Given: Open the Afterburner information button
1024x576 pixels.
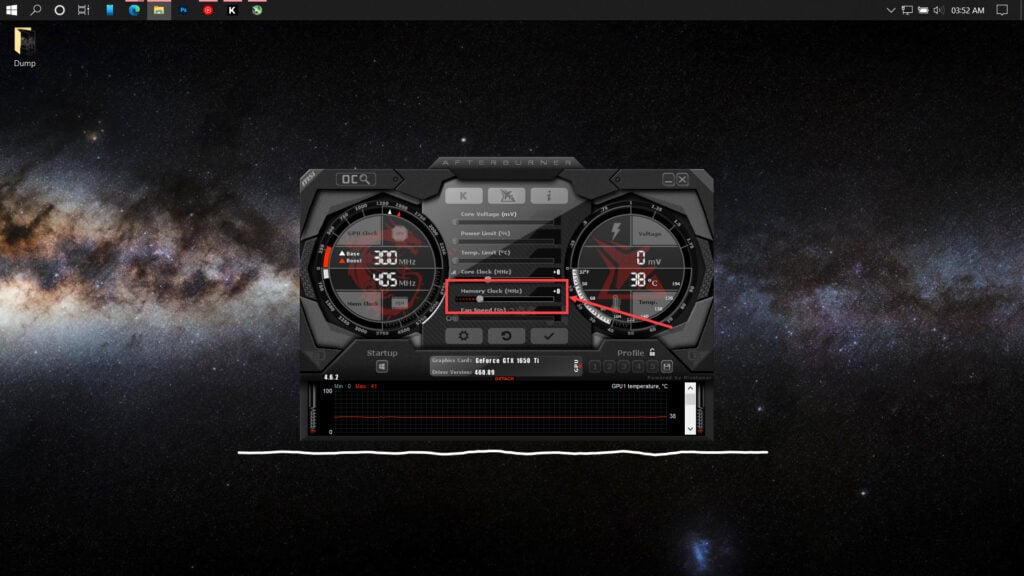Looking at the screenshot, I should pyautogui.click(x=549, y=196).
